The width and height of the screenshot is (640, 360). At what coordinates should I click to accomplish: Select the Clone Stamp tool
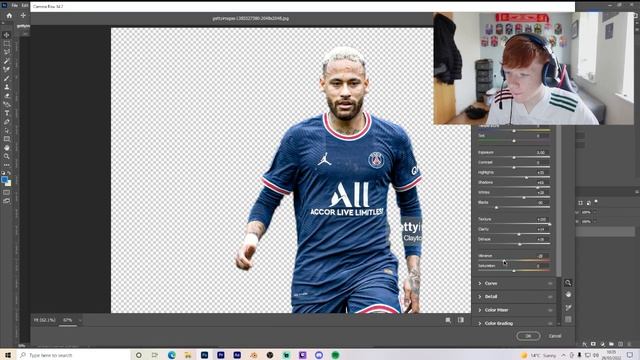click(7, 87)
